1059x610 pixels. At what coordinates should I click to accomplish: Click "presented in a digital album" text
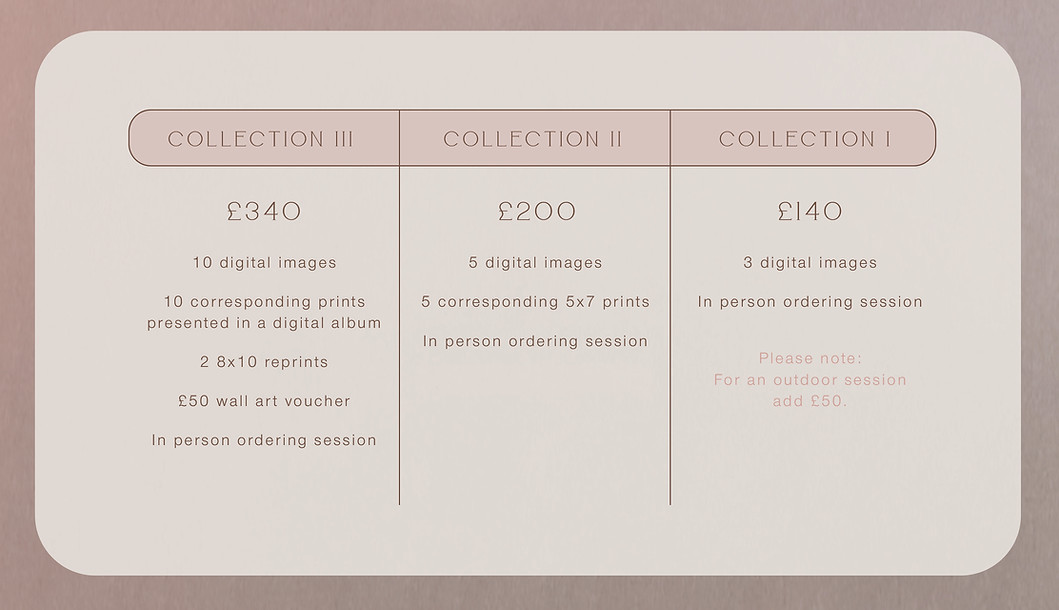tap(264, 323)
